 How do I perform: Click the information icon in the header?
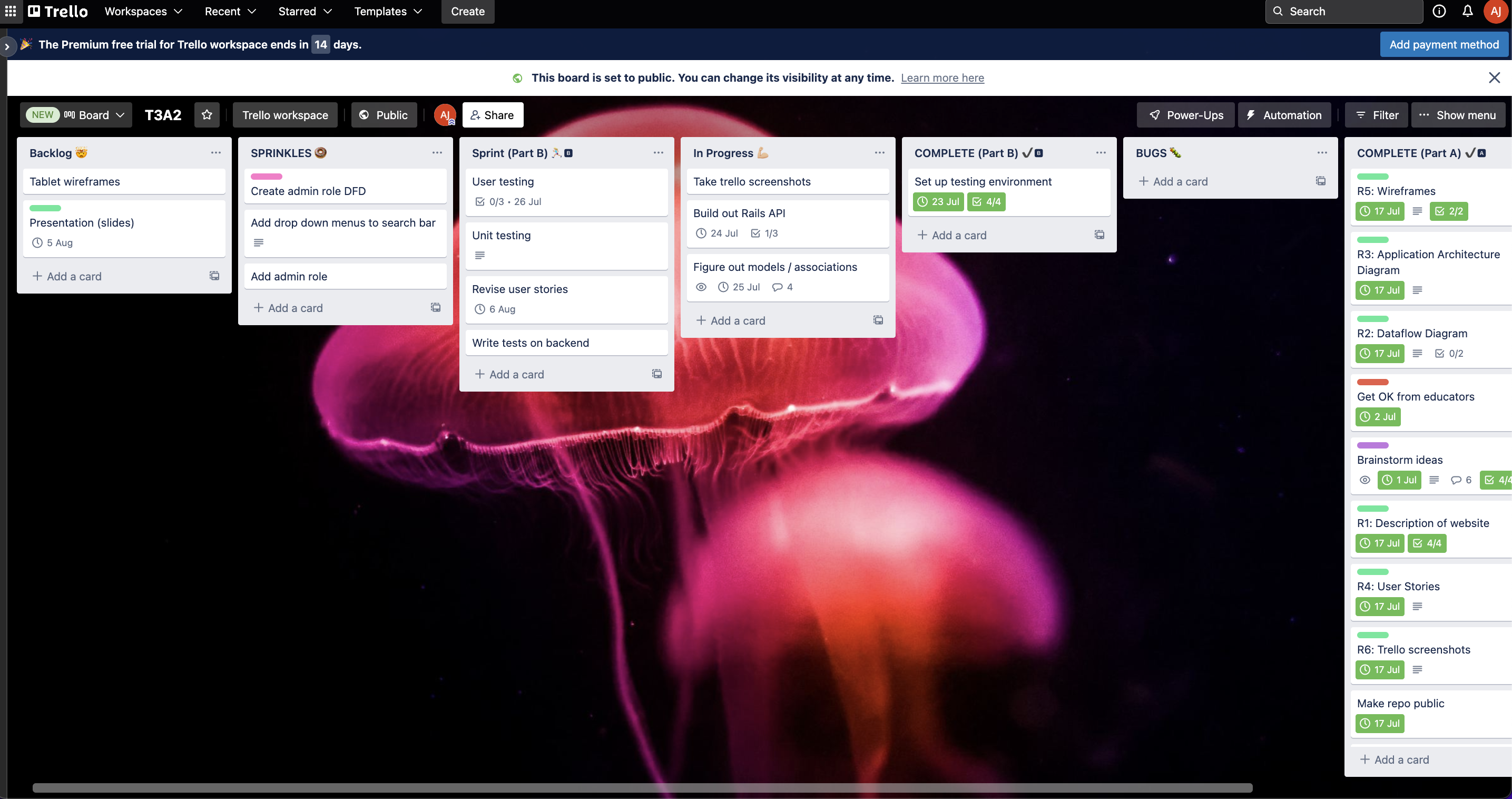1439,11
